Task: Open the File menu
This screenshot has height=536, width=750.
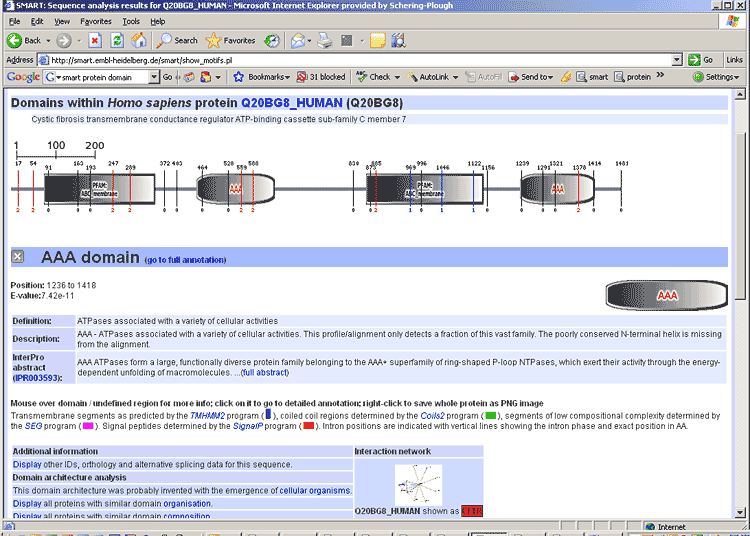Action: point(14,22)
